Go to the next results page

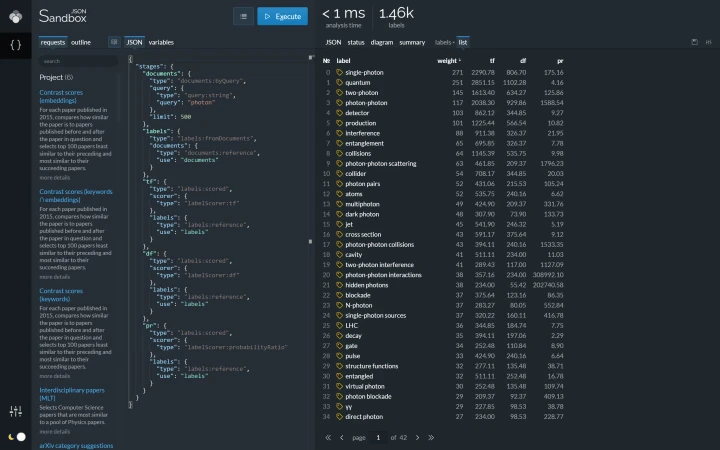coord(417,438)
